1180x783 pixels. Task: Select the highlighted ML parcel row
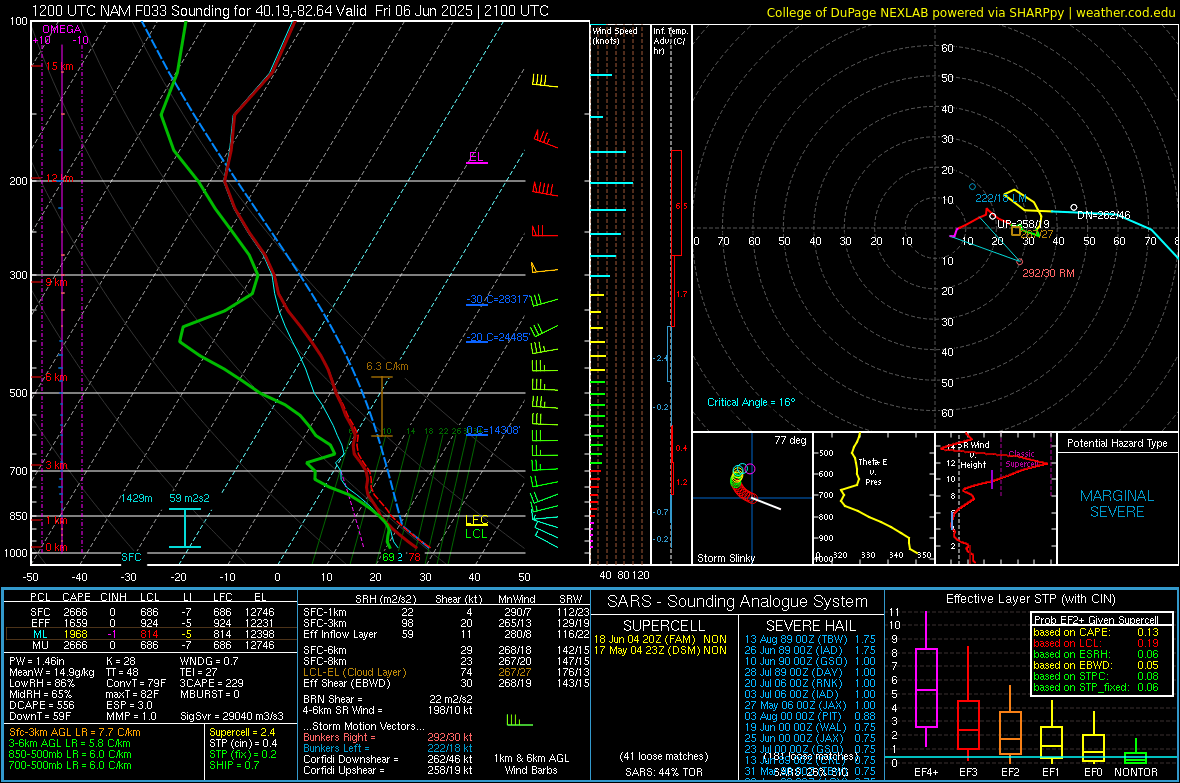pyautogui.click(x=151, y=634)
